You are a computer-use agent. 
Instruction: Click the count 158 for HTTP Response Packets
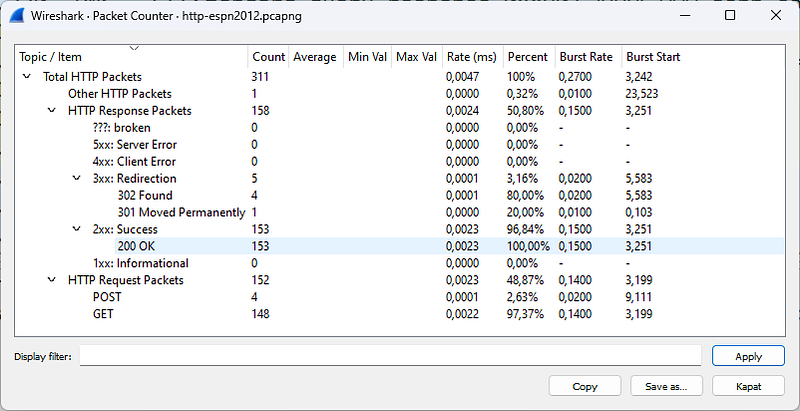pos(260,111)
